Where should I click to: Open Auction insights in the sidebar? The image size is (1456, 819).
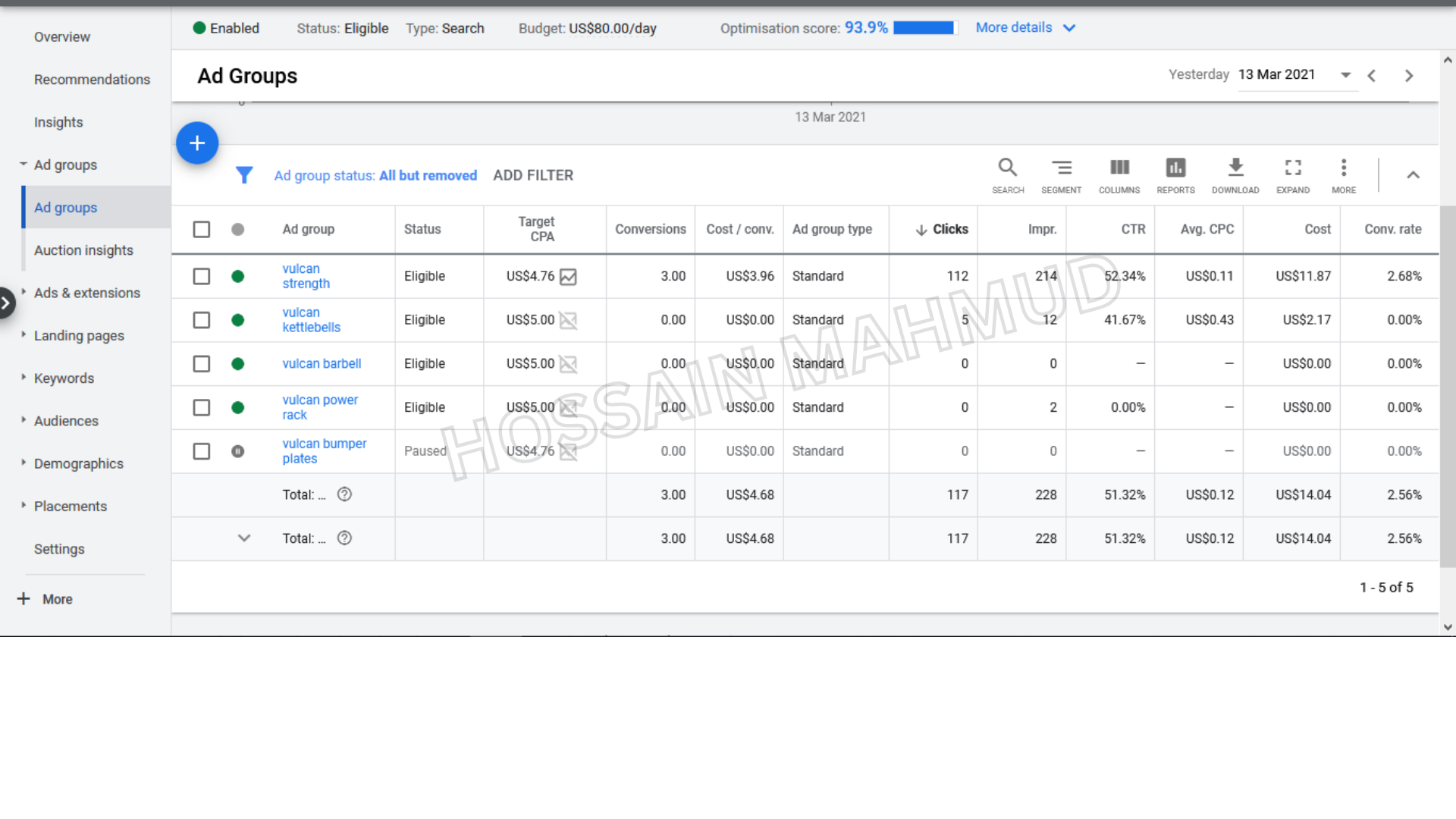[x=83, y=250]
